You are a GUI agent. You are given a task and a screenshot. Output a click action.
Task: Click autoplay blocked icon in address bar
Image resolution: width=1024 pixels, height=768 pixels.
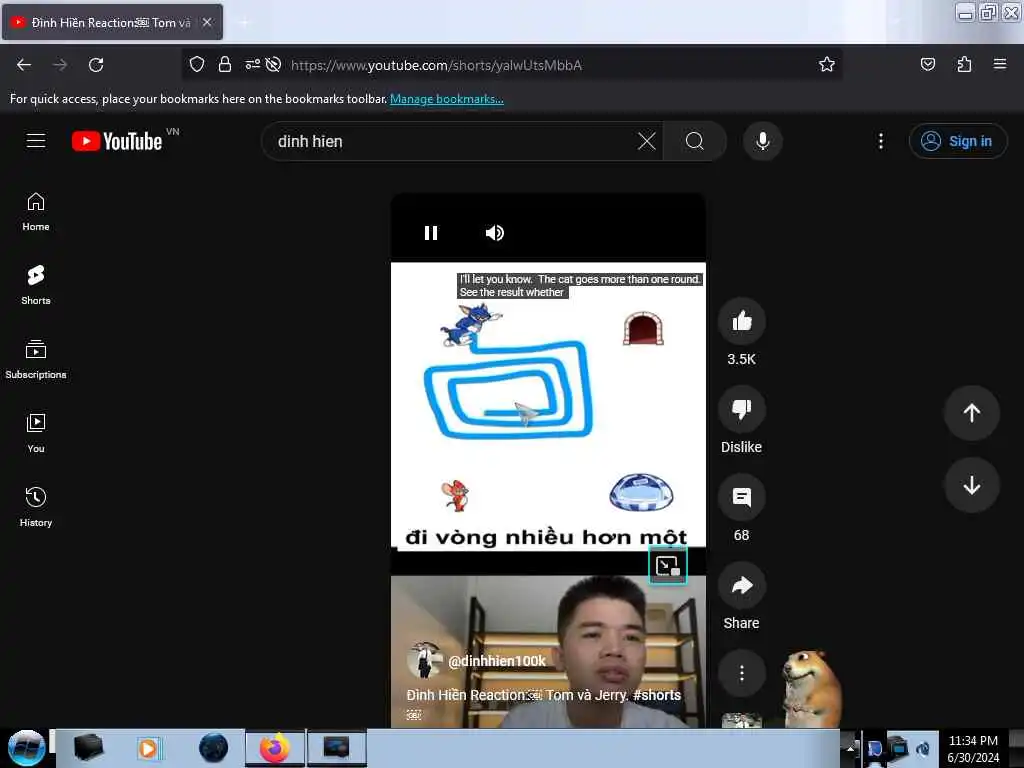pyautogui.click(x=274, y=65)
